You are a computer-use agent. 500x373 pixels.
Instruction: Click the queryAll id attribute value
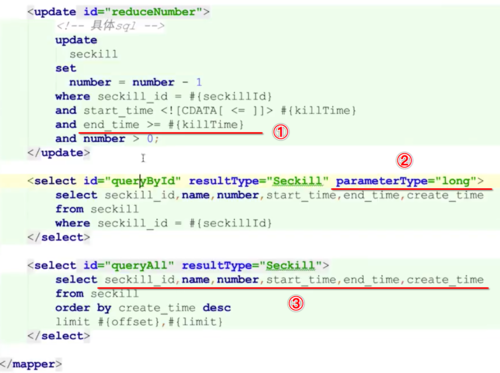139,265
